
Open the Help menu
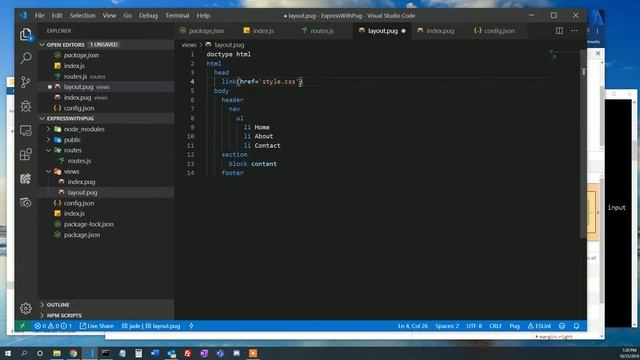click(x=203, y=16)
